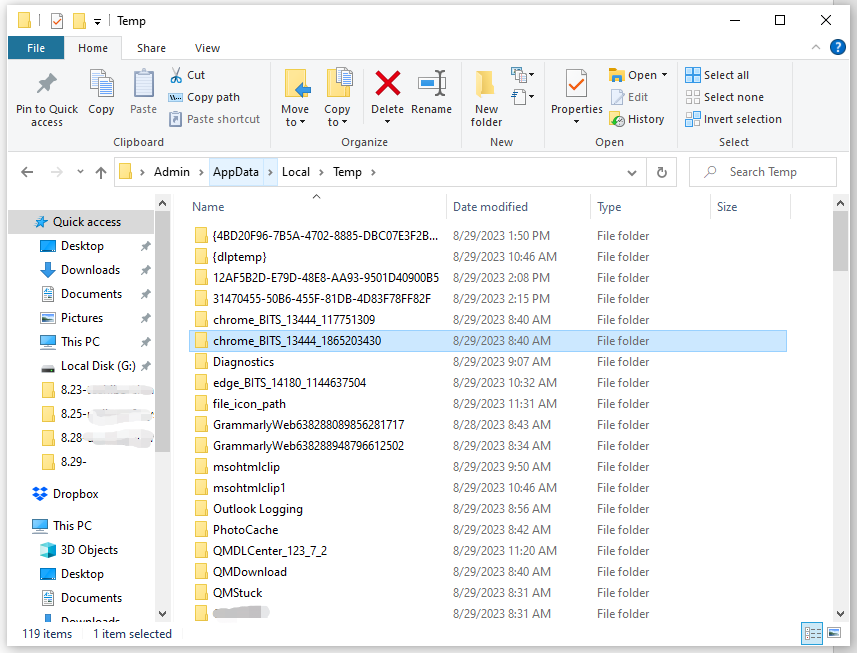Image resolution: width=857 pixels, height=653 pixels.
Task: Open Pictures in Quick access
Action: coord(82,318)
